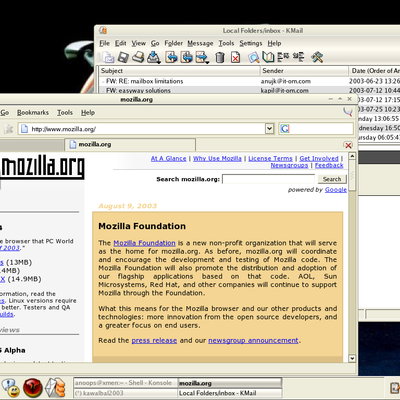
Task: Open the Tools menu in the browser
Action: 65,113
